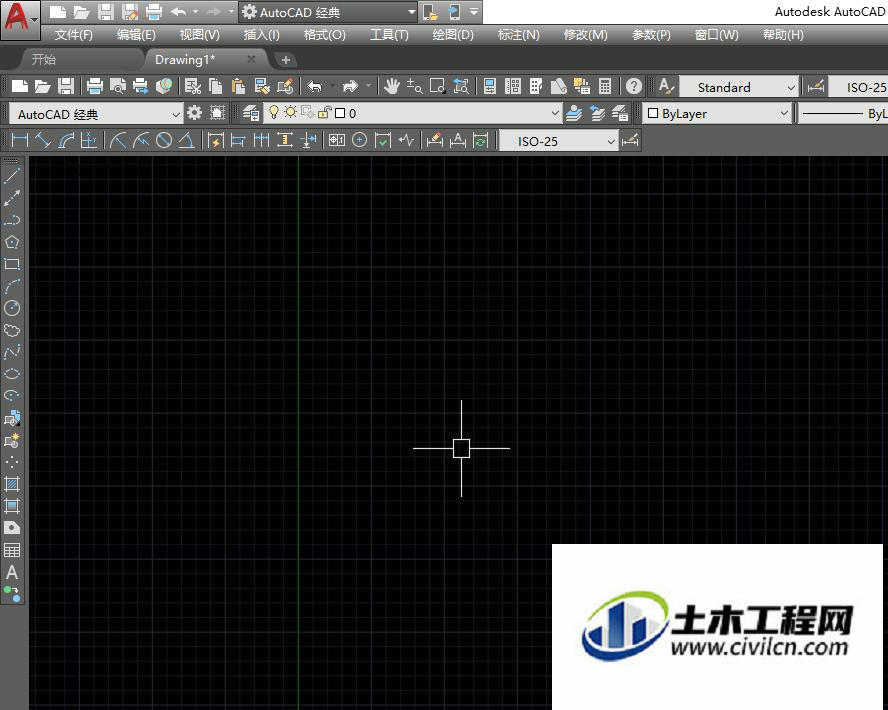Toggle layer 0 lock padlock icon
The width and height of the screenshot is (888, 710).
[324, 113]
